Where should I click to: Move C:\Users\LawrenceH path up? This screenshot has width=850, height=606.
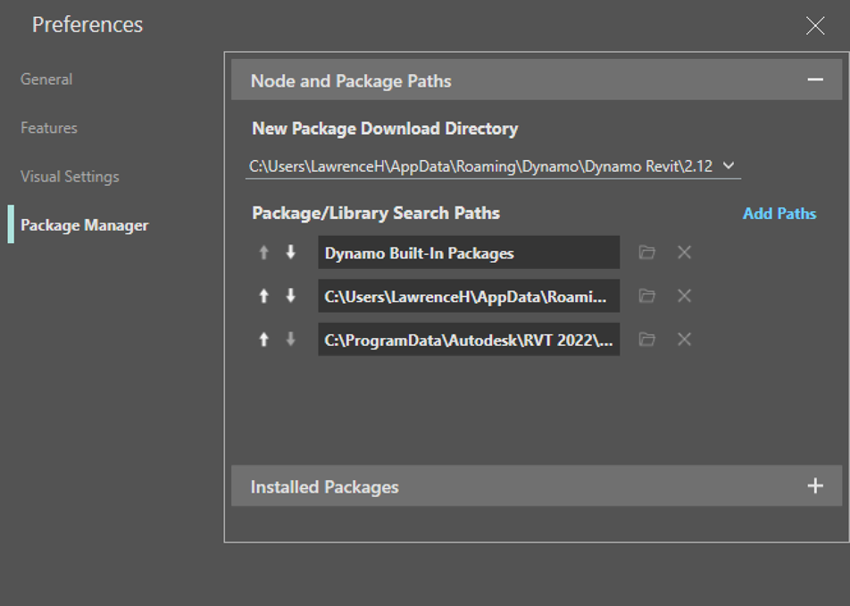pos(263,295)
